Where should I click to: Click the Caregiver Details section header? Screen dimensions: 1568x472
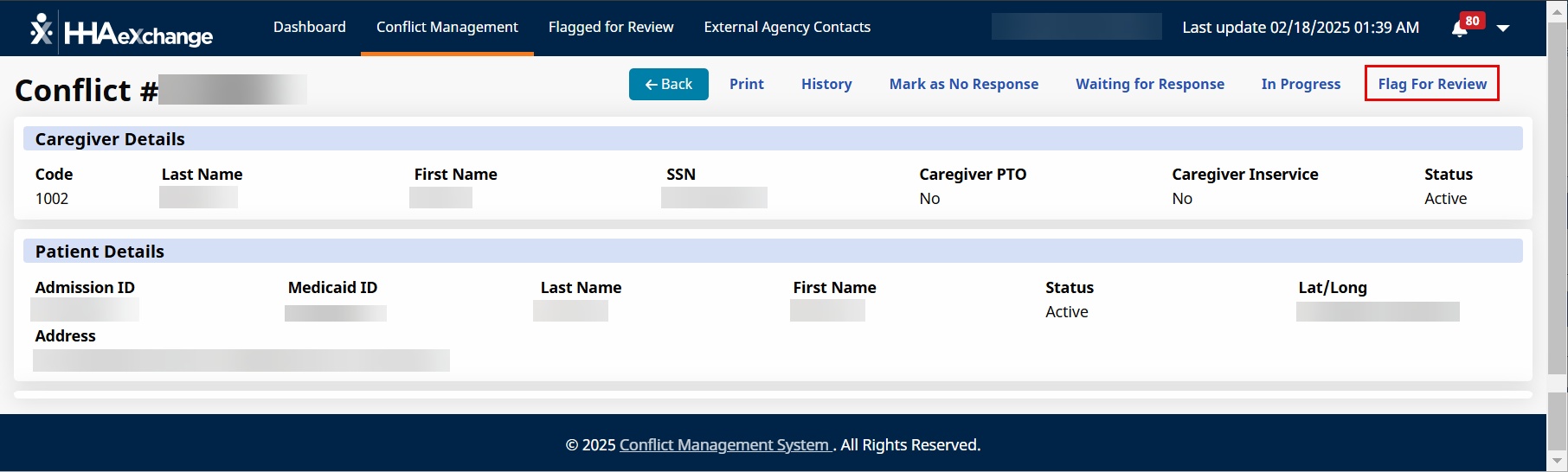(x=110, y=139)
